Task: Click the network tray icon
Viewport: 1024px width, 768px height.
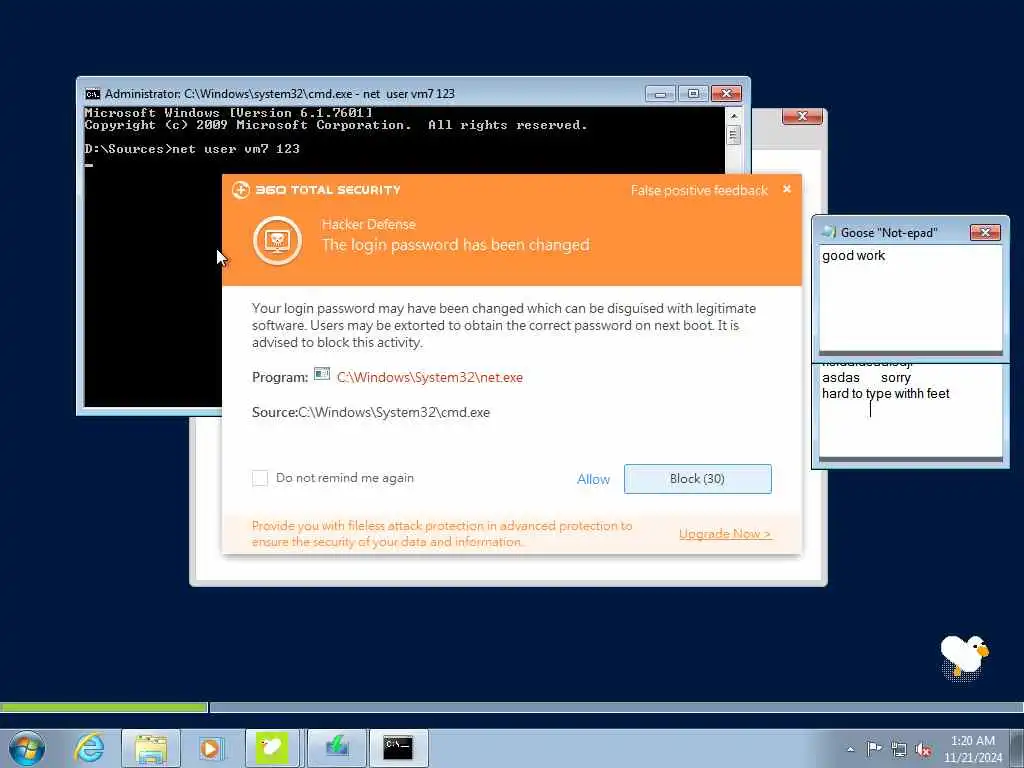Action: pos(899,750)
